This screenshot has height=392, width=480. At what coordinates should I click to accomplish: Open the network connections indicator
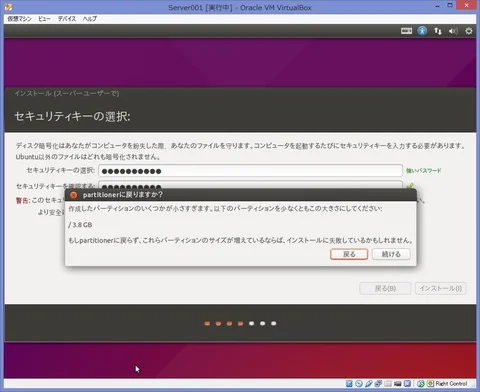pos(438,31)
